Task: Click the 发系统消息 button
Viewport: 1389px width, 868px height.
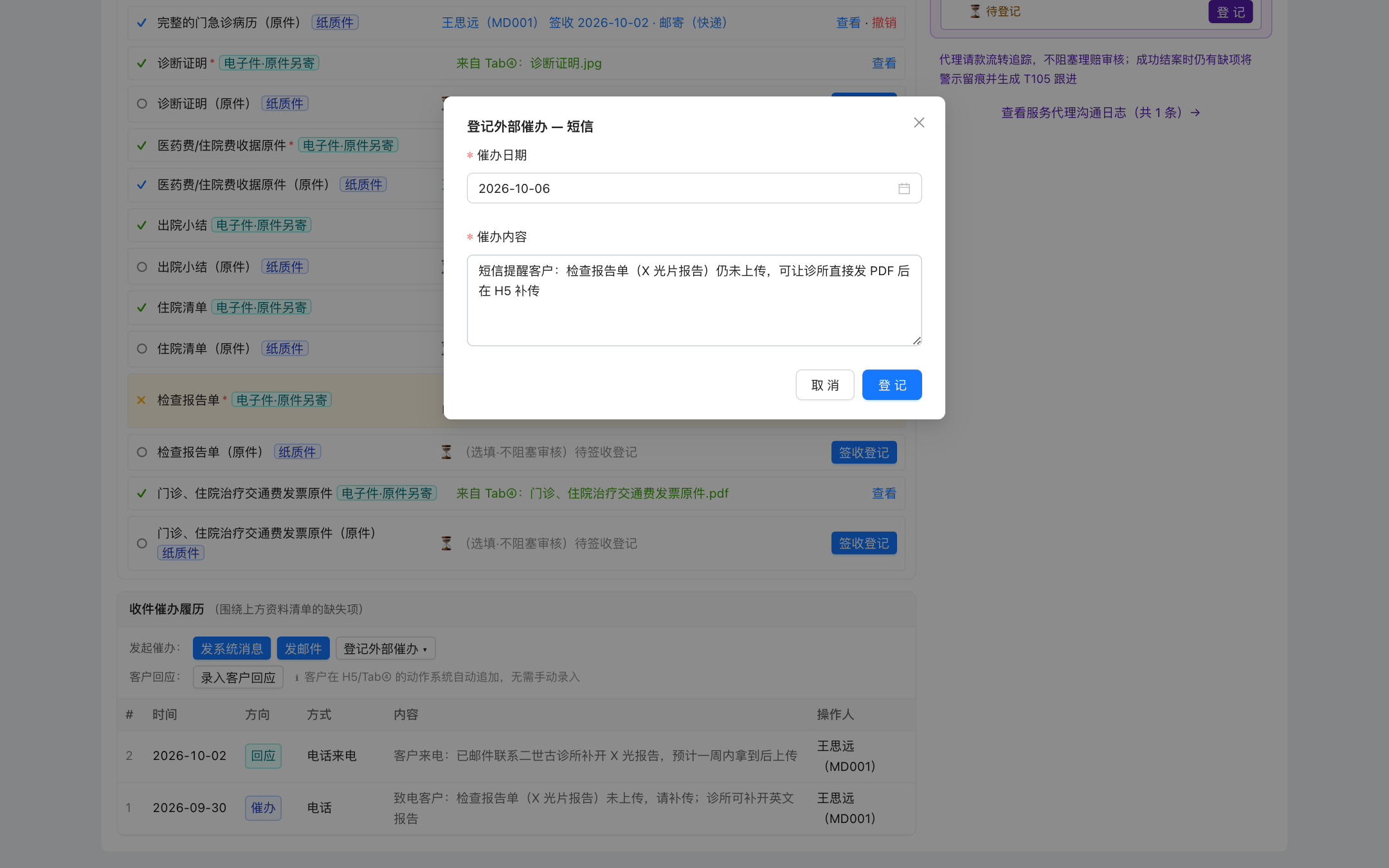Action: point(232,649)
